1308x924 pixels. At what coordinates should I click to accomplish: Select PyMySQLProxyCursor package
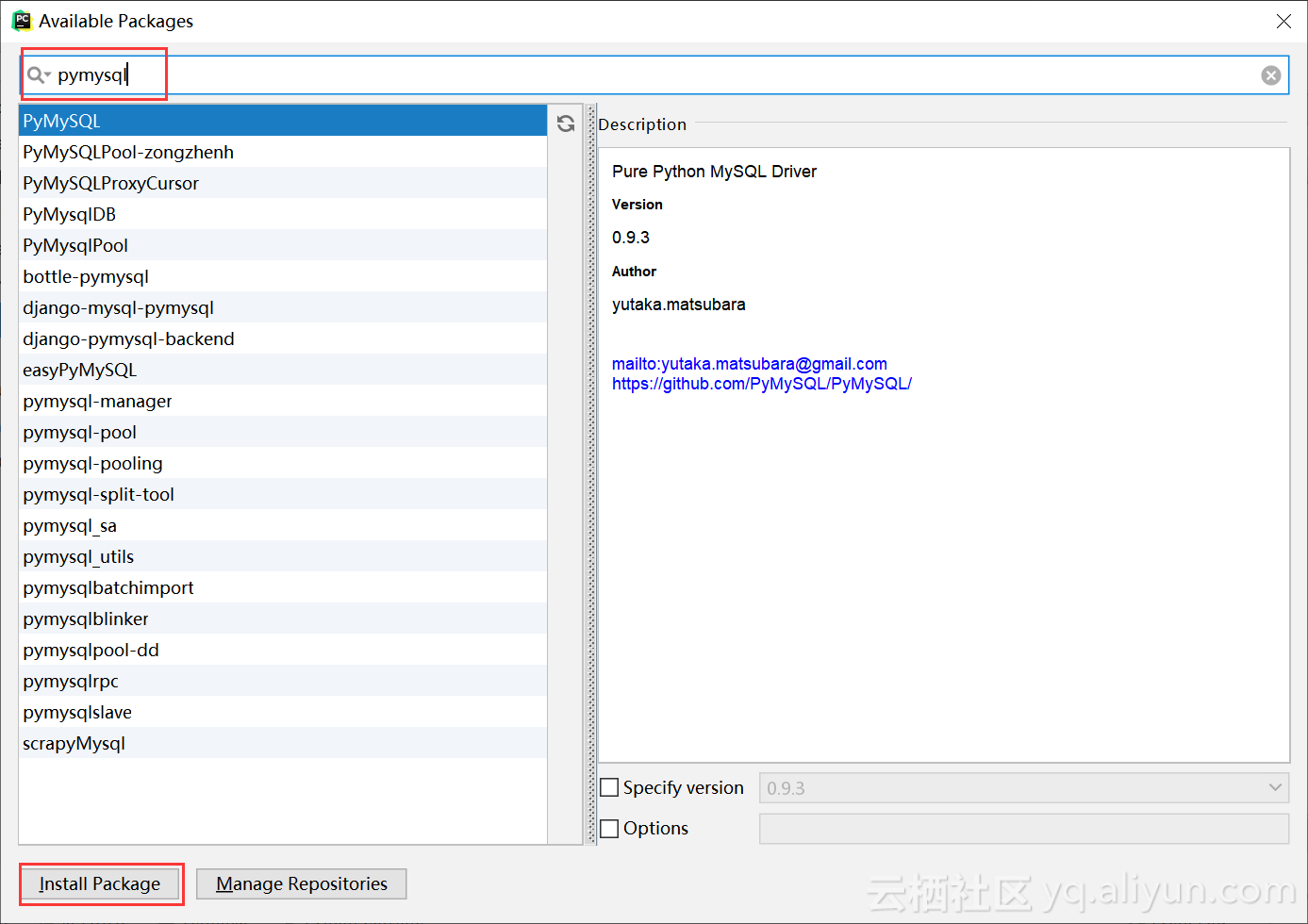coord(283,183)
